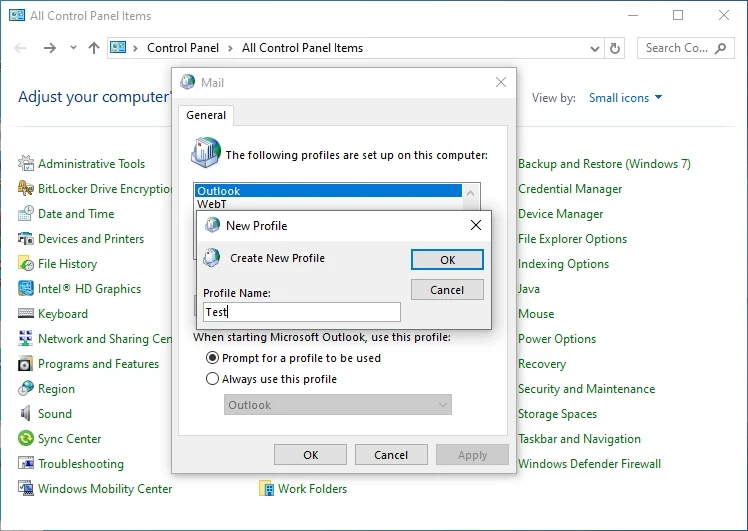This screenshot has width=748, height=531.
Task: Open Programs and Features icon
Action: [x=26, y=364]
